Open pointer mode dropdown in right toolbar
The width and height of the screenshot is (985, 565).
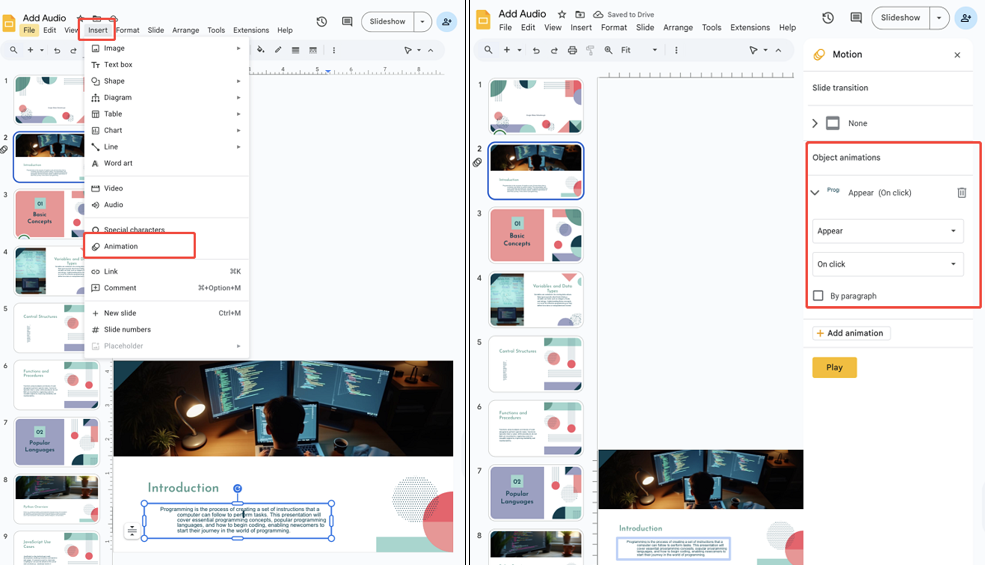click(x=765, y=50)
